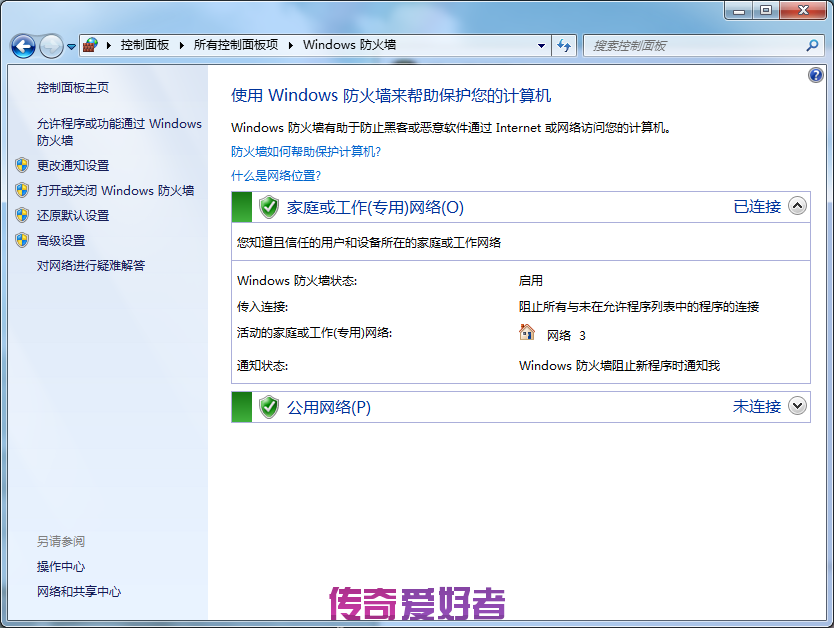Click the Back navigation arrow
The image size is (834, 628).
coord(23,46)
